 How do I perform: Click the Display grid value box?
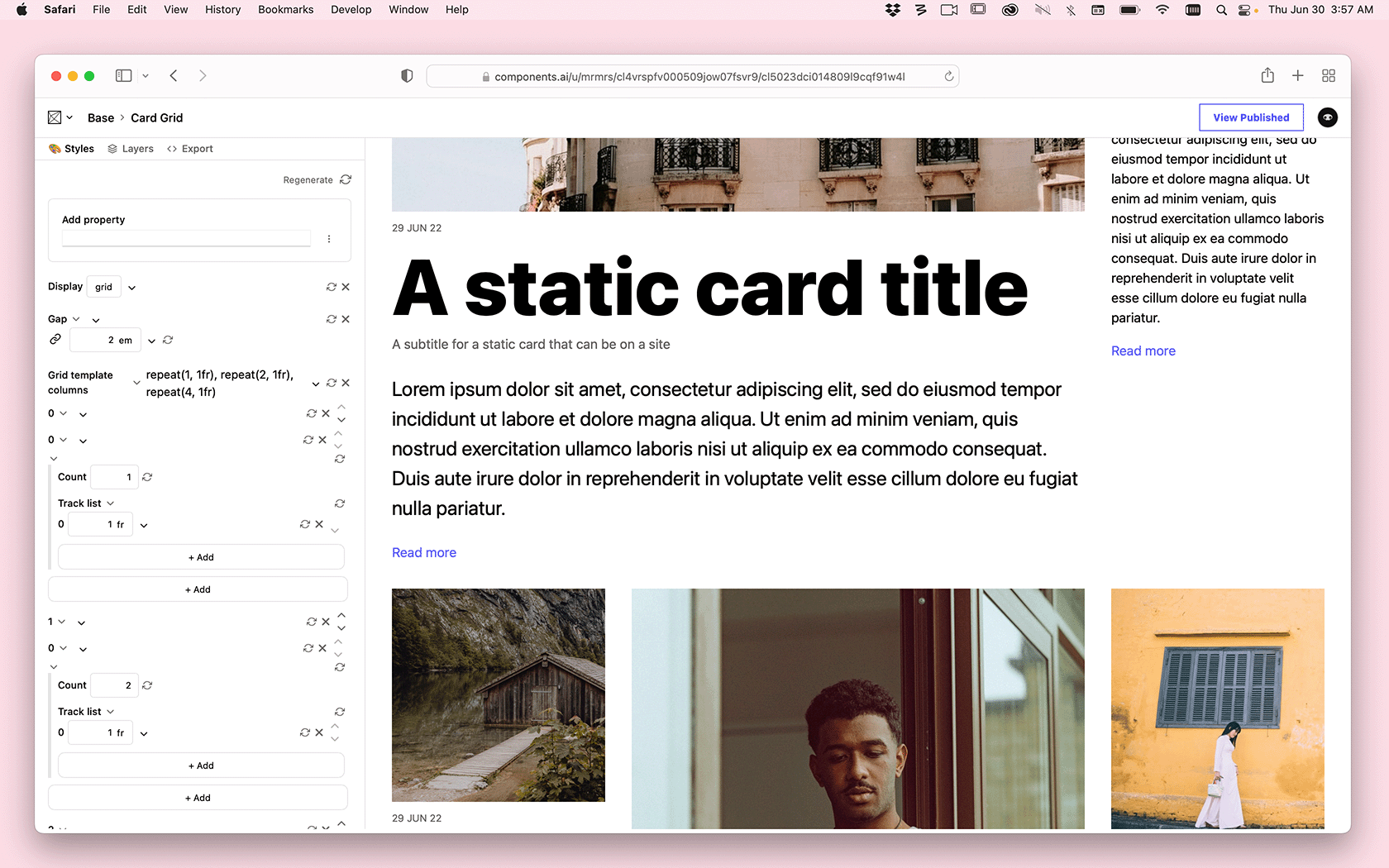pos(104,287)
